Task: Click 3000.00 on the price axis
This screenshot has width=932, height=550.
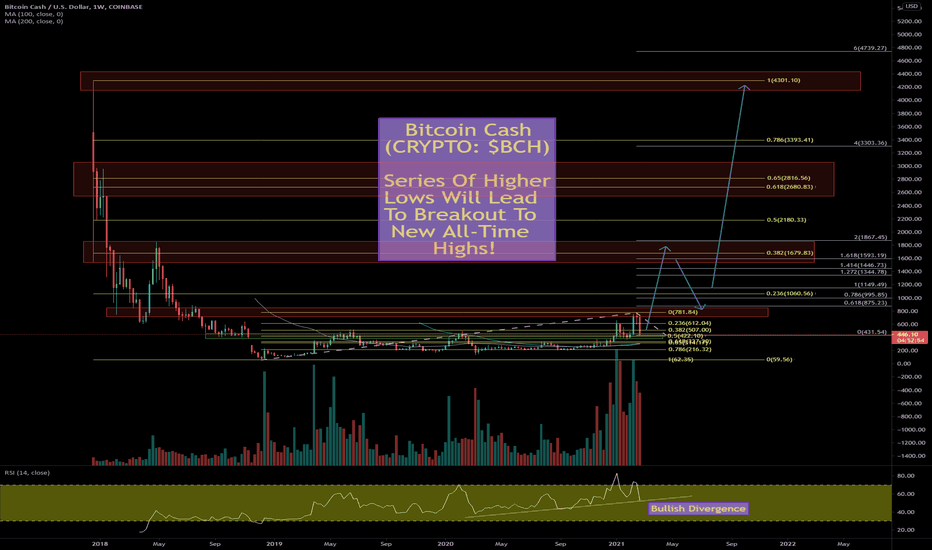Action: coord(909,166)
